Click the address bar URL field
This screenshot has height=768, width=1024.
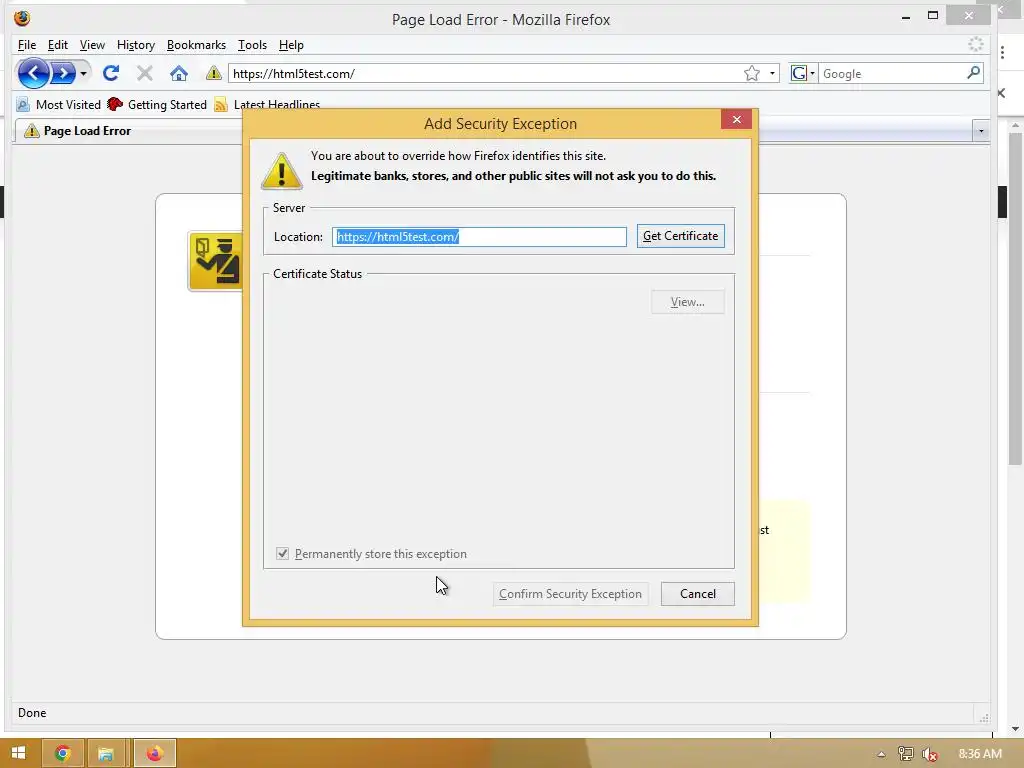coord(485,73)
